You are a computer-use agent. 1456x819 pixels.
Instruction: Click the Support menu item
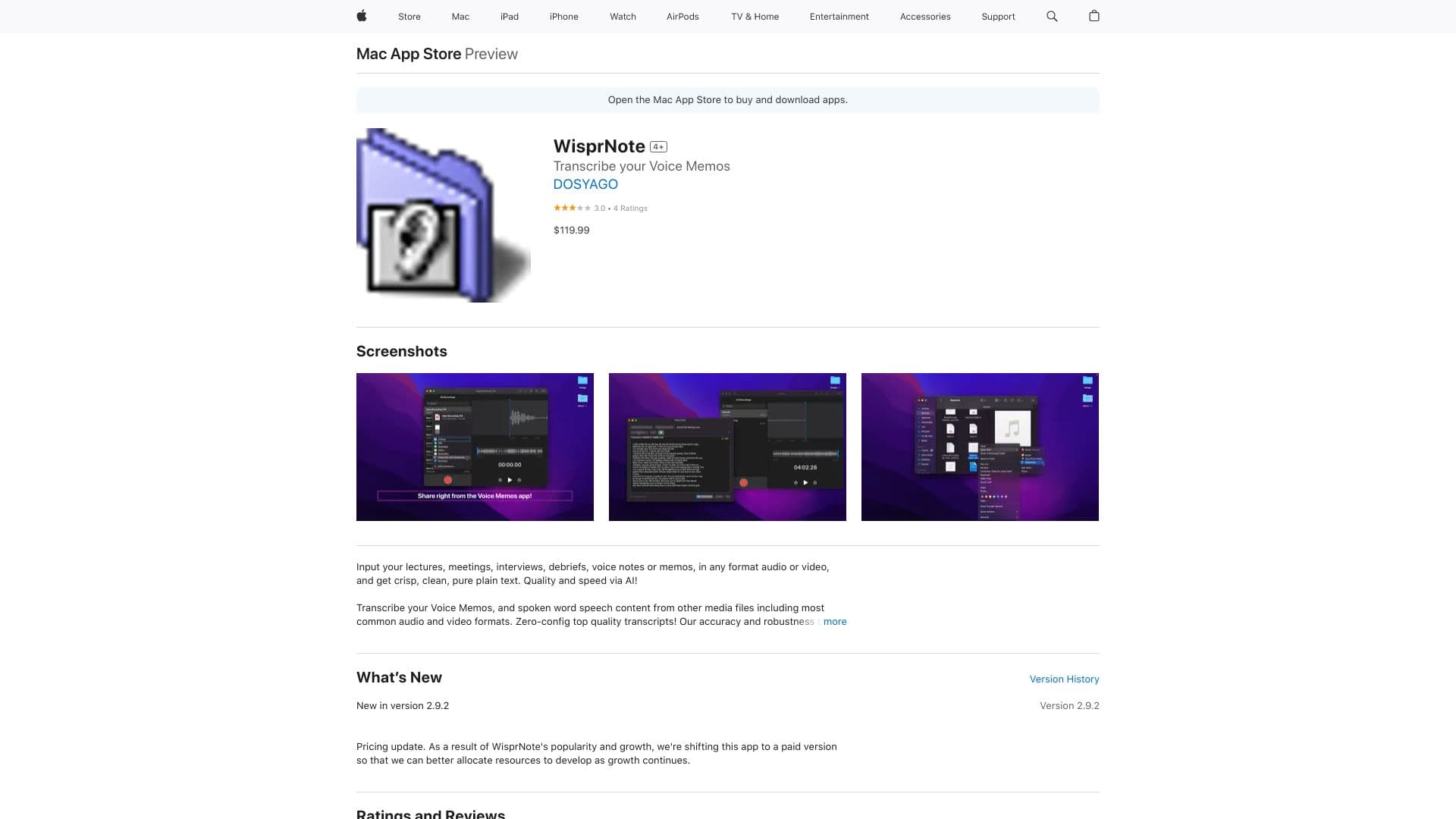click(997, 16)
